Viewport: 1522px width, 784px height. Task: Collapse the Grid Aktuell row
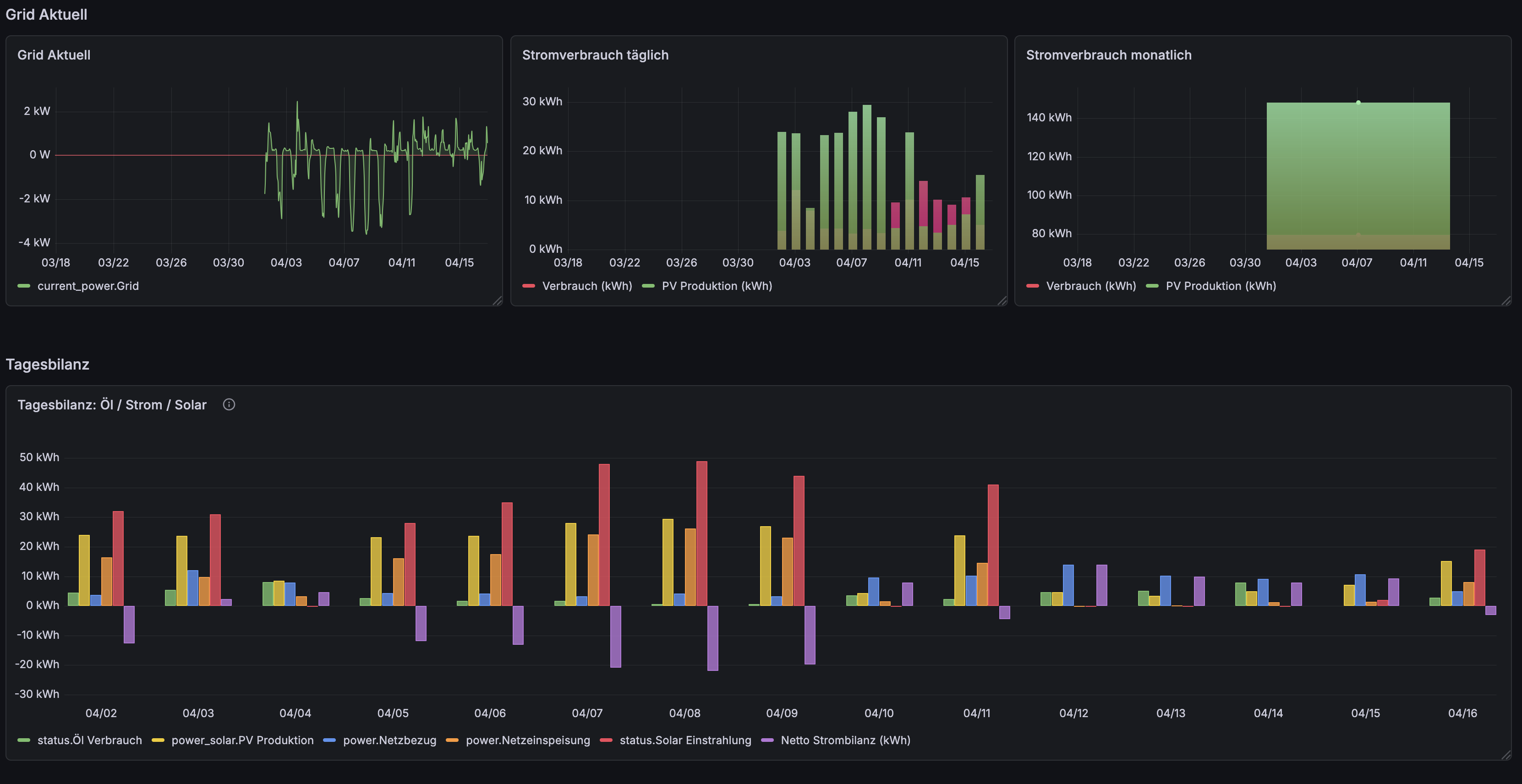(46, 14)
